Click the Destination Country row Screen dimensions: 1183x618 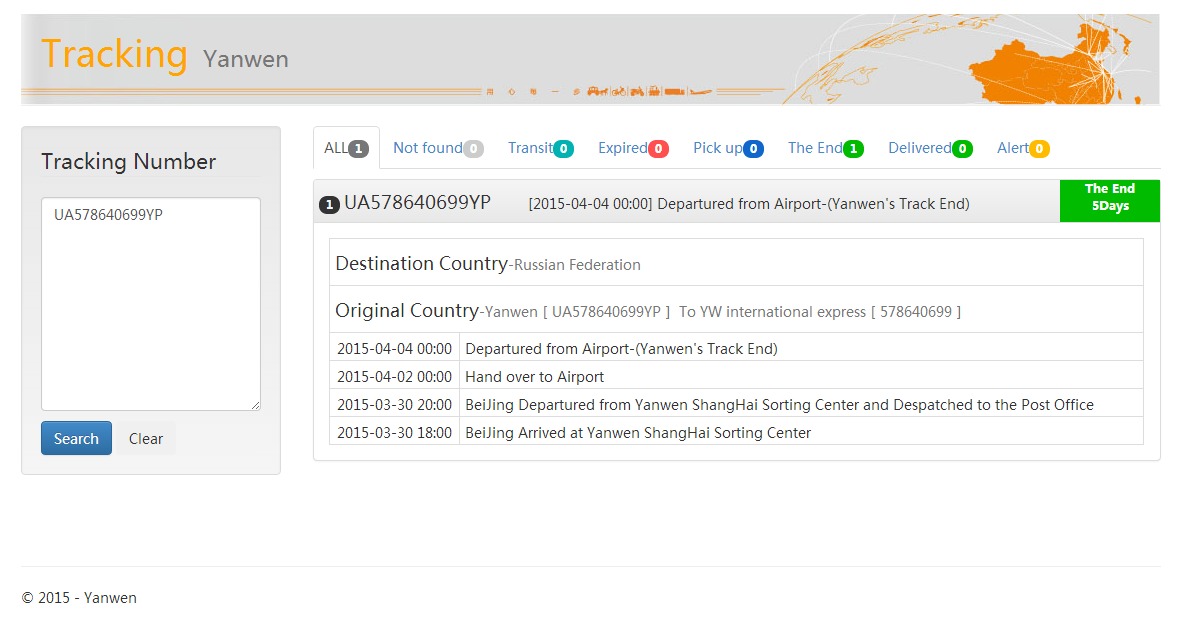coord(735,263)
